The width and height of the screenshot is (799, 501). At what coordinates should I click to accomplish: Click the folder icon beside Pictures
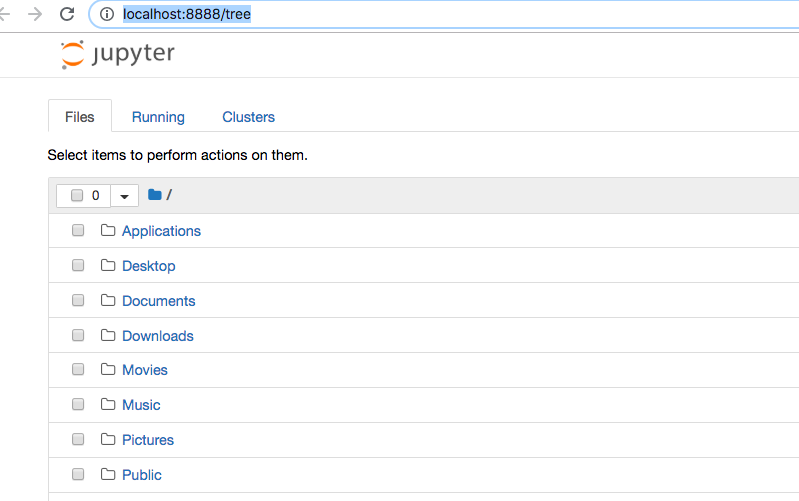pyautogui.click(x=108, y=439)
